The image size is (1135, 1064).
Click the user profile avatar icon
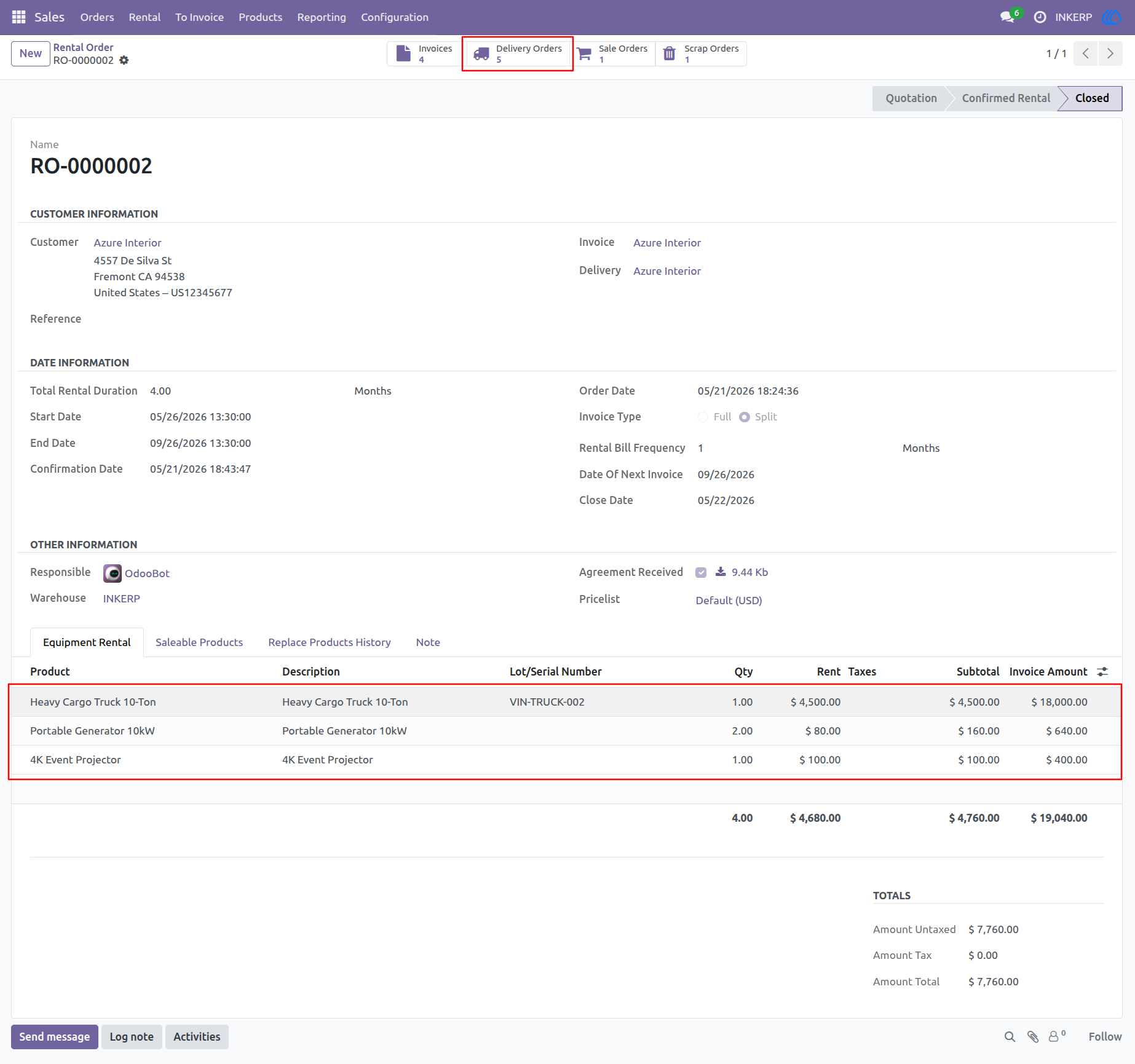[1111, 17]
